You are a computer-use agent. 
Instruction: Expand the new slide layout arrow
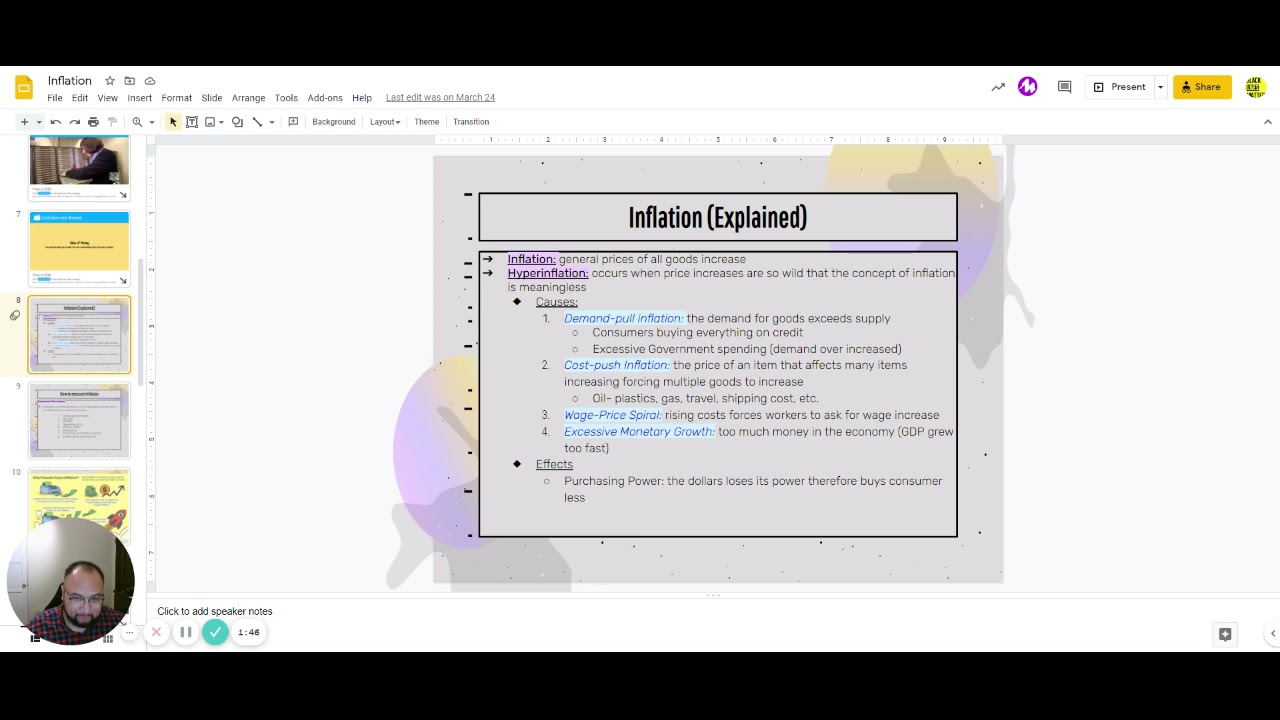pos(39,122)
